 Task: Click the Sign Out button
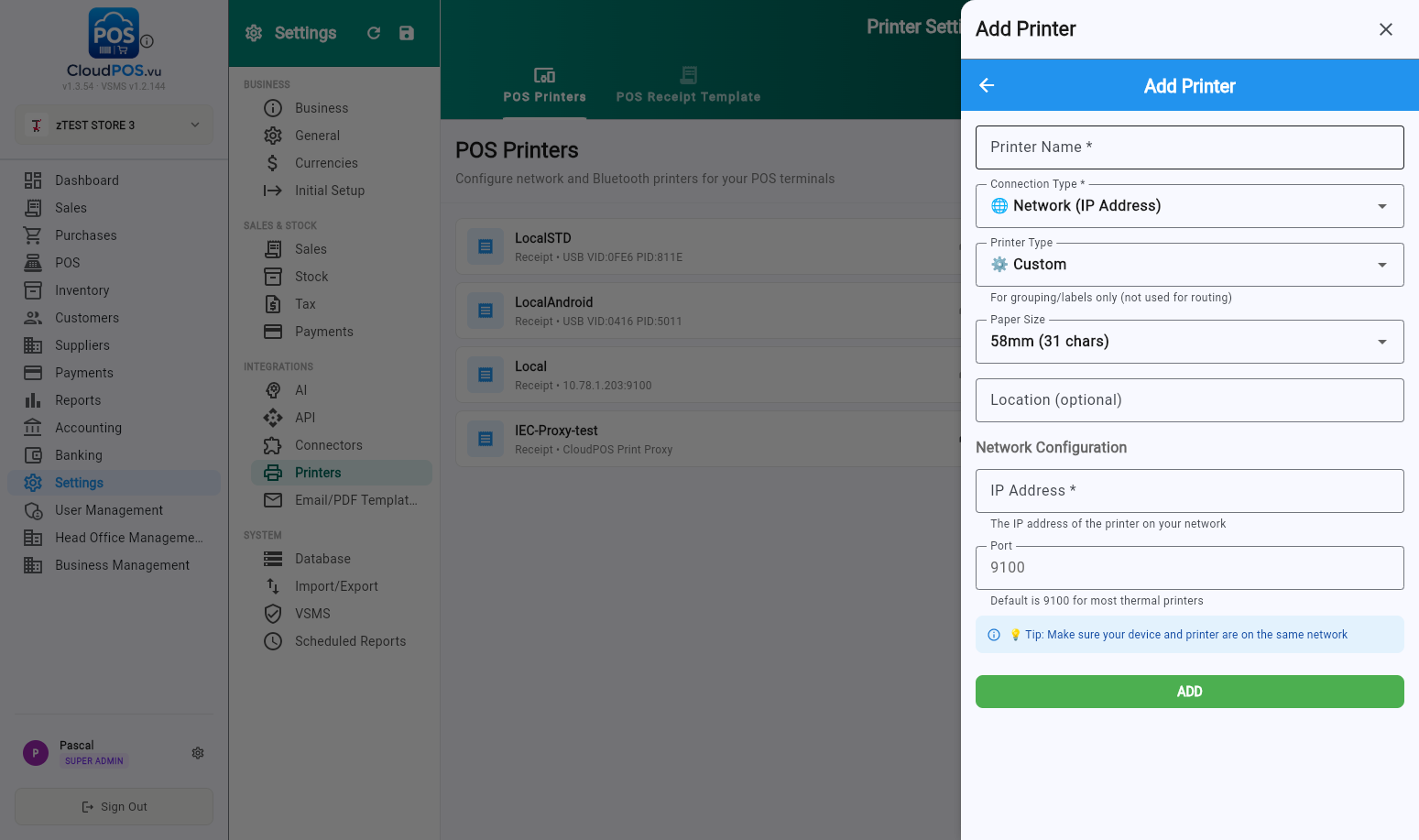click(x=114, y=807)
